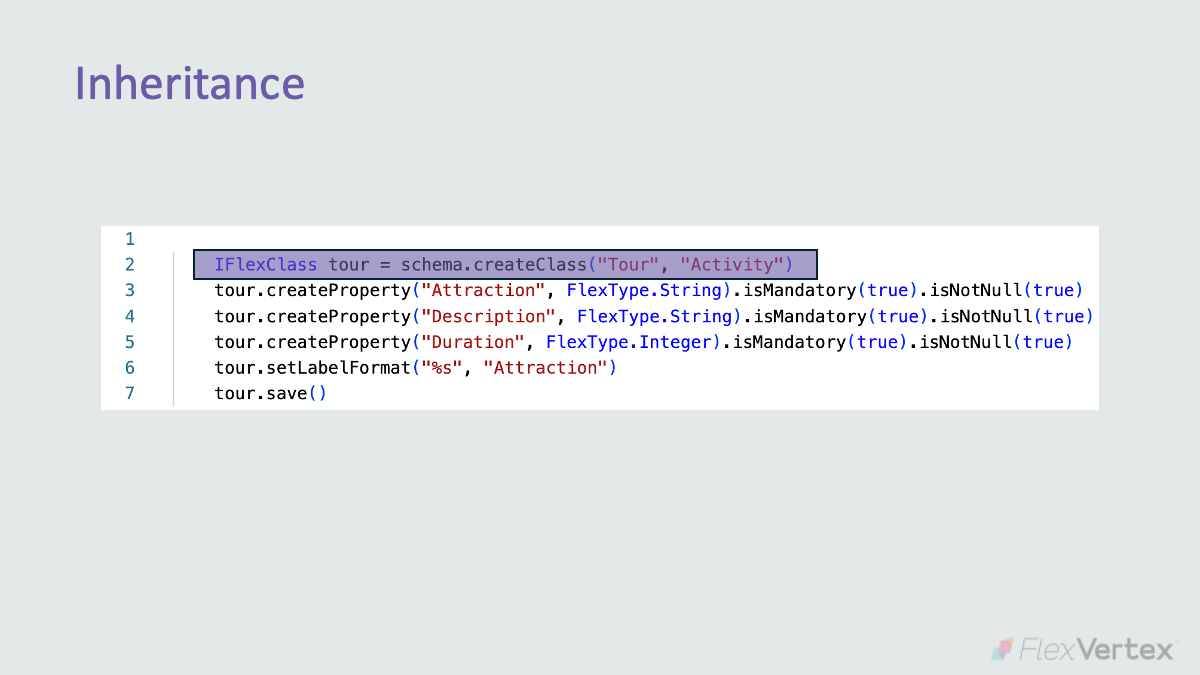
Task: Select the Inheritance slide title
Action: point(189,84)
